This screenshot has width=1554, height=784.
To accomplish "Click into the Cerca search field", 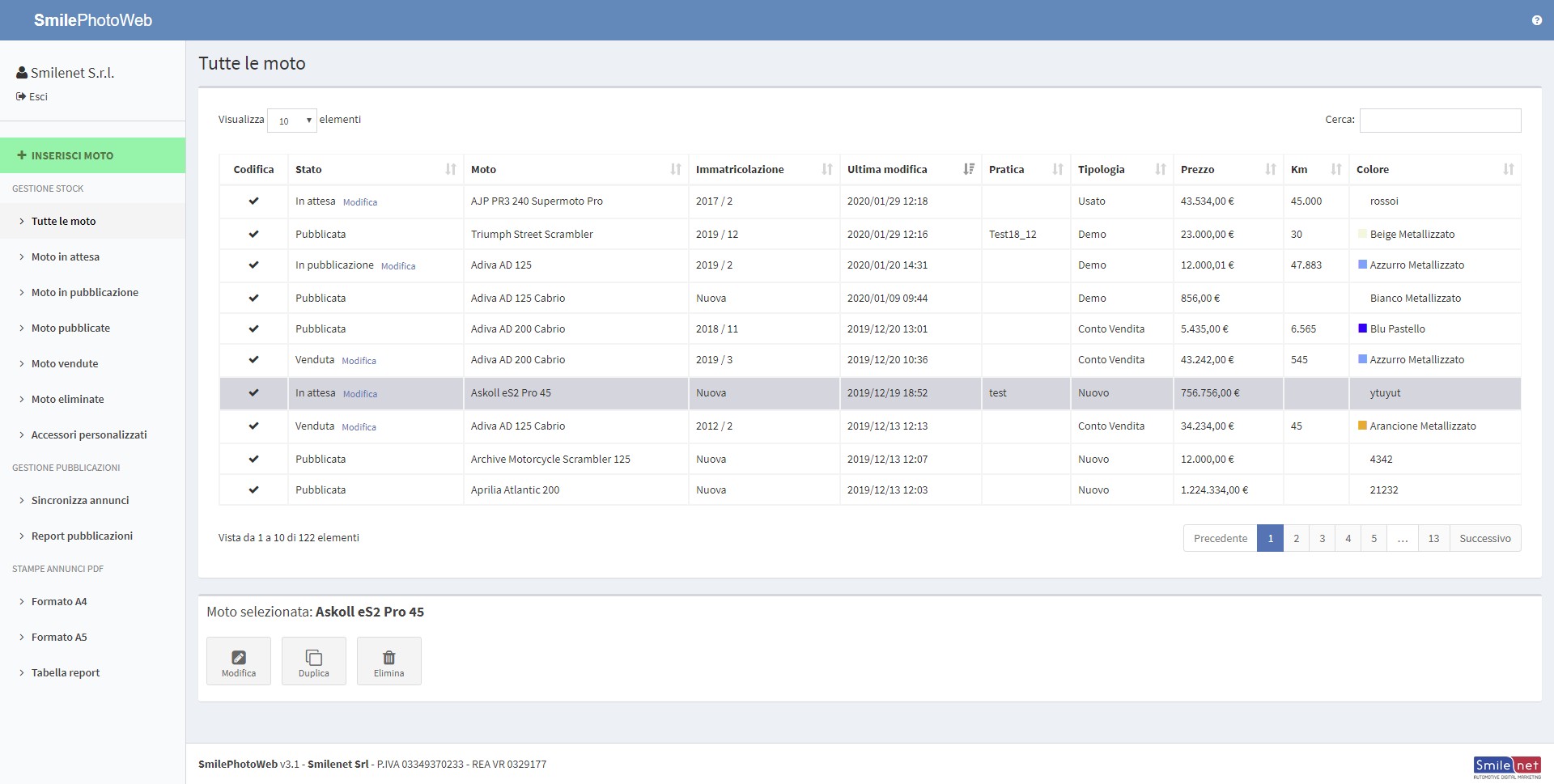I will coord(1440,121).
